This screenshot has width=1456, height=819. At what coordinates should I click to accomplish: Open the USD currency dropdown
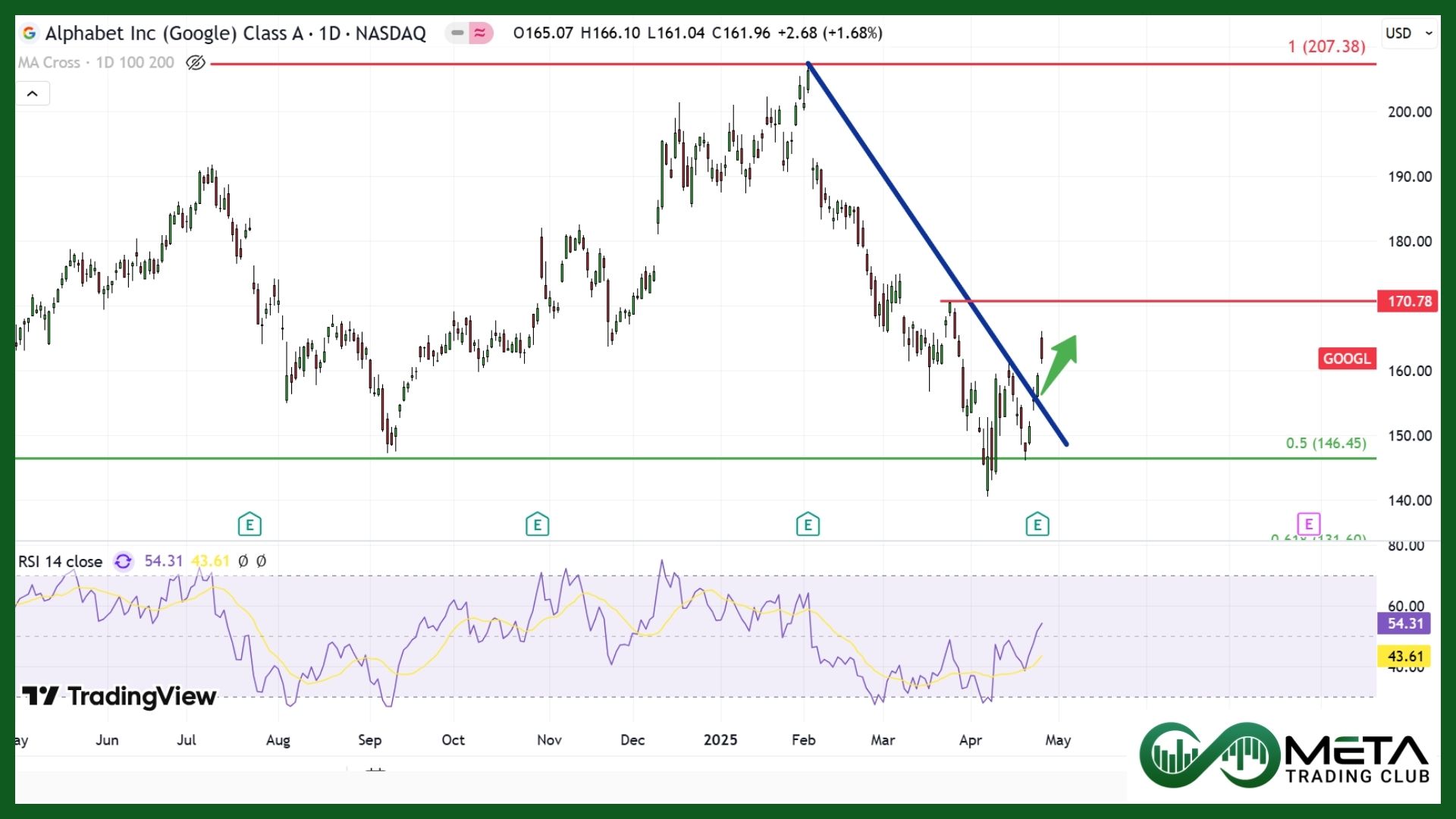1409,33
